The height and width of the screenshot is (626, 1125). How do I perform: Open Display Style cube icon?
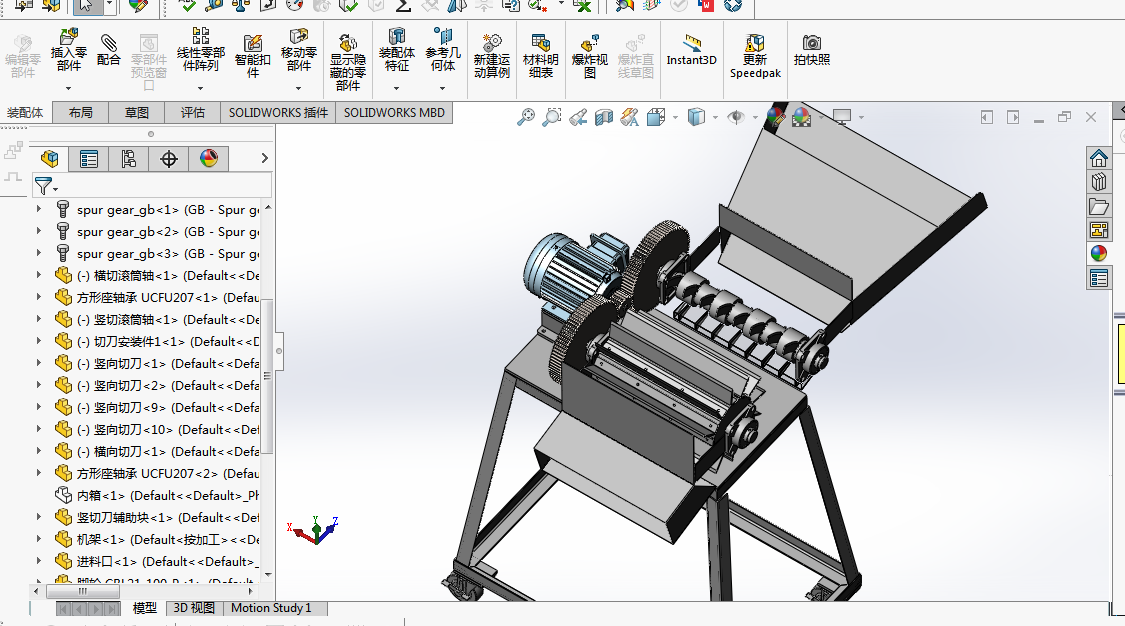pos(696,117)
